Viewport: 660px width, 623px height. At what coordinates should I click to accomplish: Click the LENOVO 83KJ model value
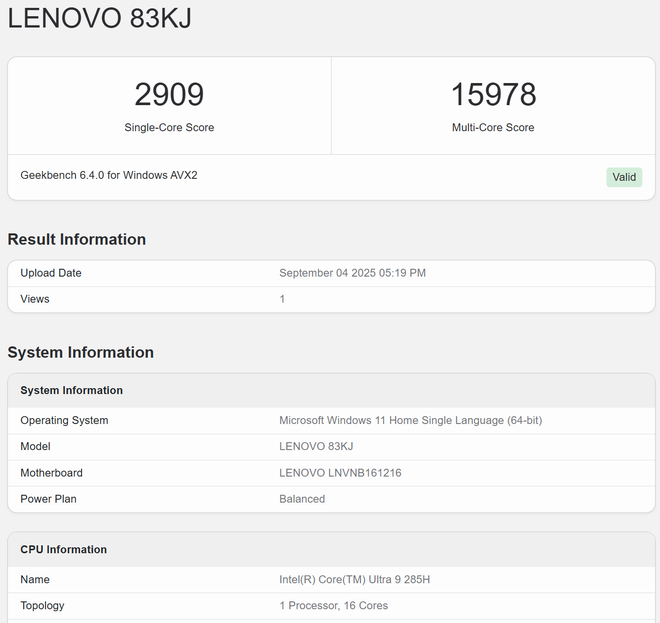316,447
